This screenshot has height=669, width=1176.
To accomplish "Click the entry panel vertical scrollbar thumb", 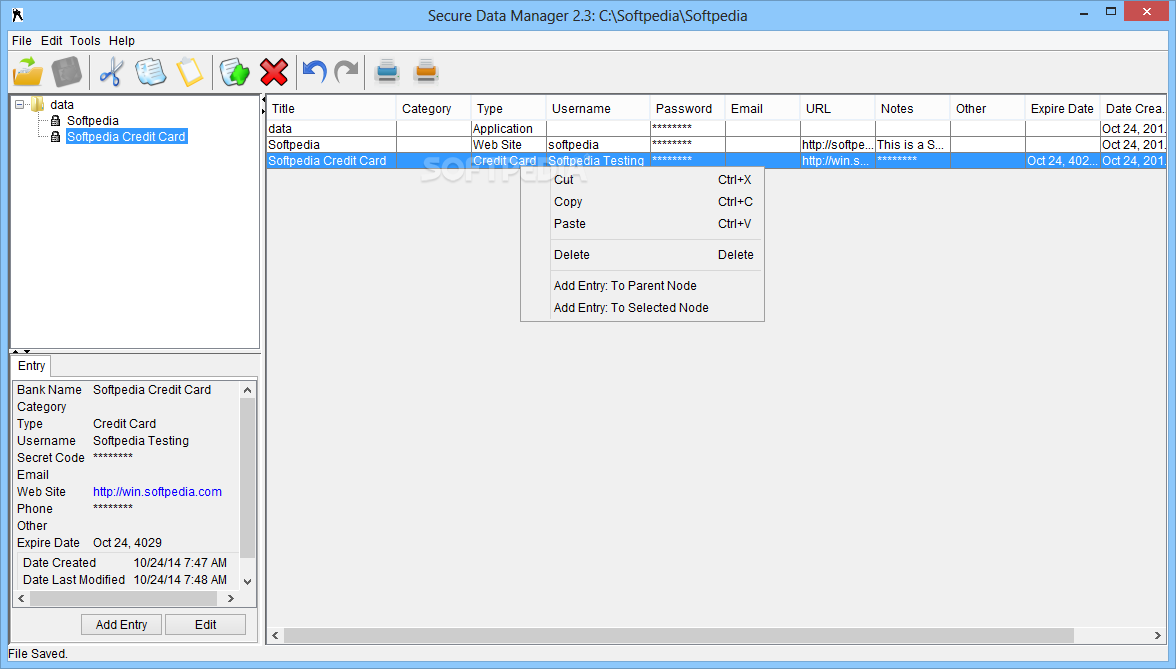I will tap(248, 478).
